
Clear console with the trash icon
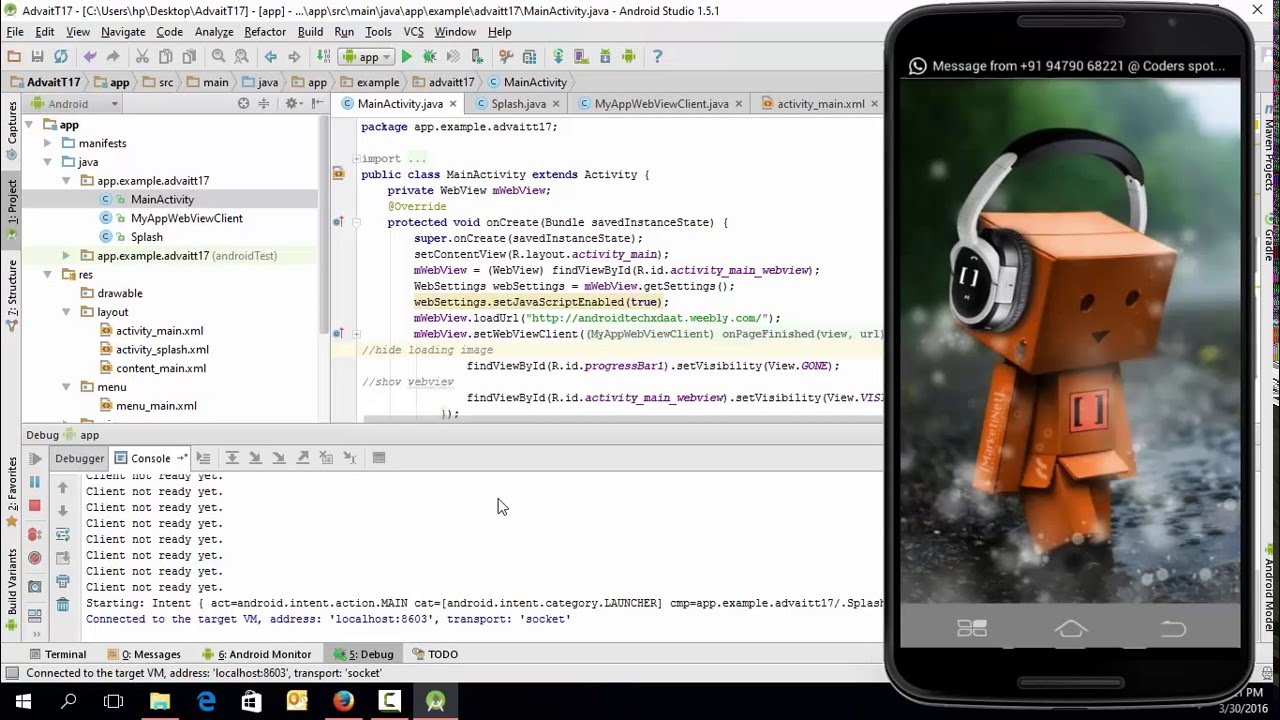(x=63, y=605)
